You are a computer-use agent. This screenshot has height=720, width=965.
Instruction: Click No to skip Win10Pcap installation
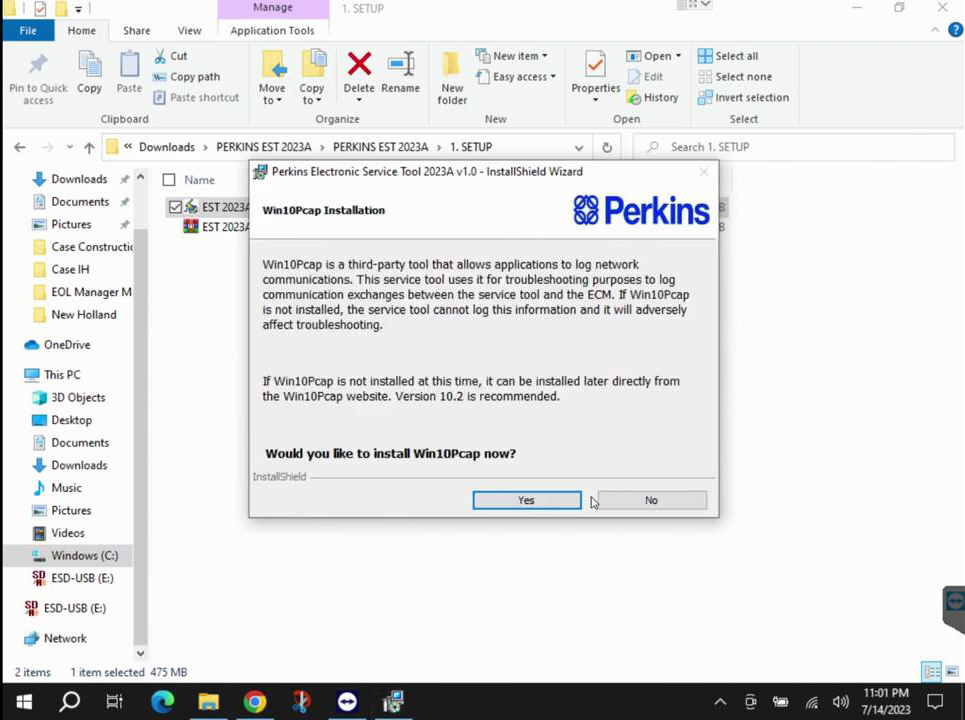pyautogui.click(x=652, y=500)
